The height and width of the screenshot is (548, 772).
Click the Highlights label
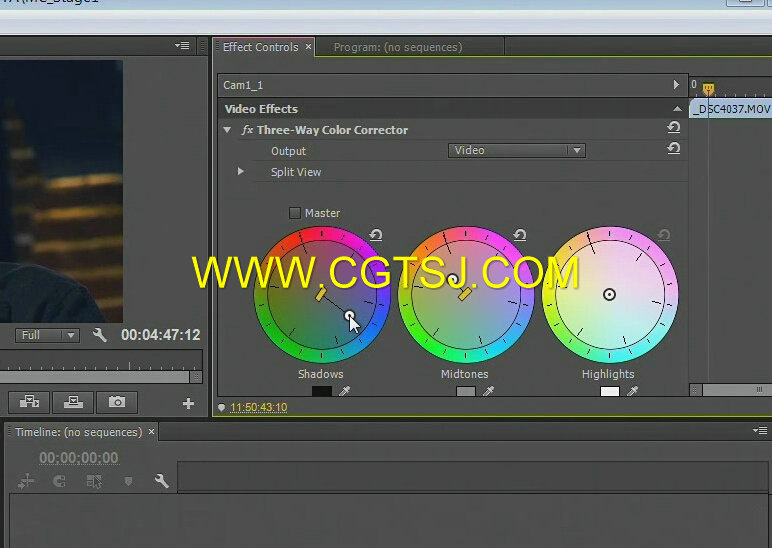click(608, 374)
